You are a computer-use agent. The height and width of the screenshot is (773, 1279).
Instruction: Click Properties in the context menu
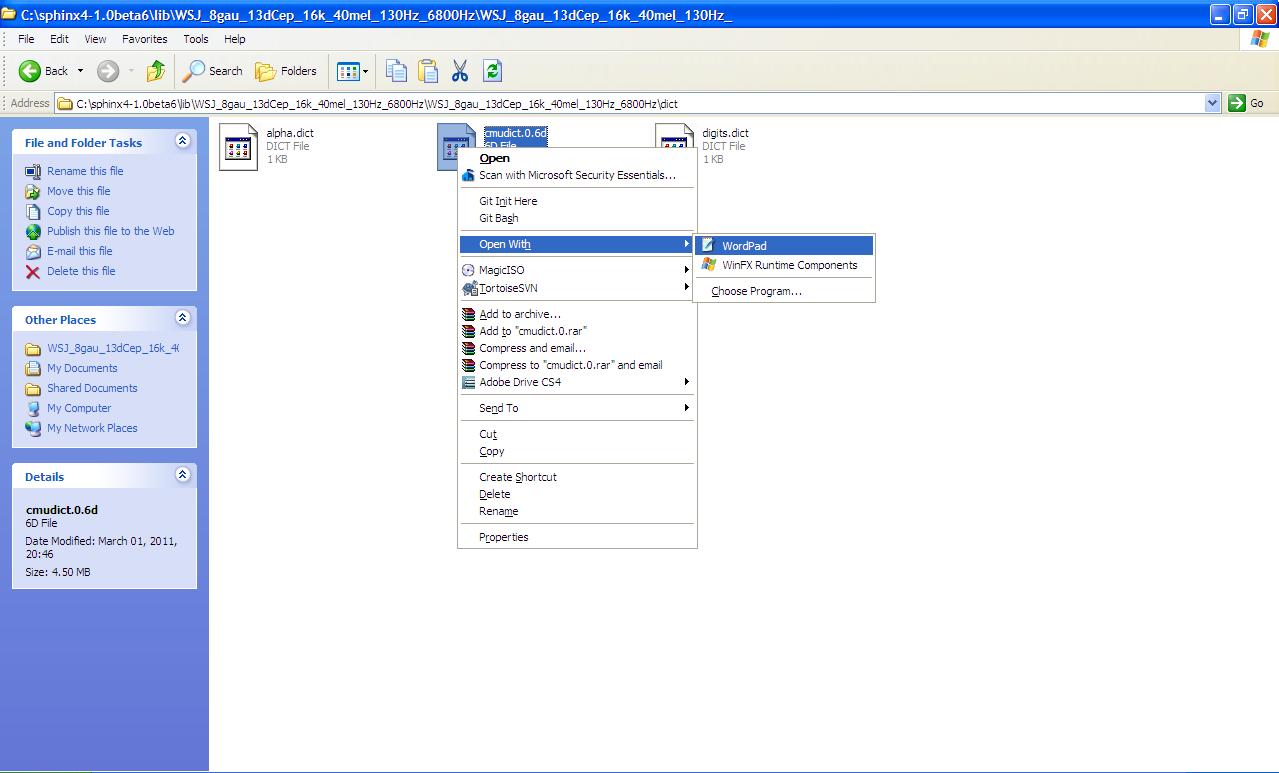coord(577,537)
